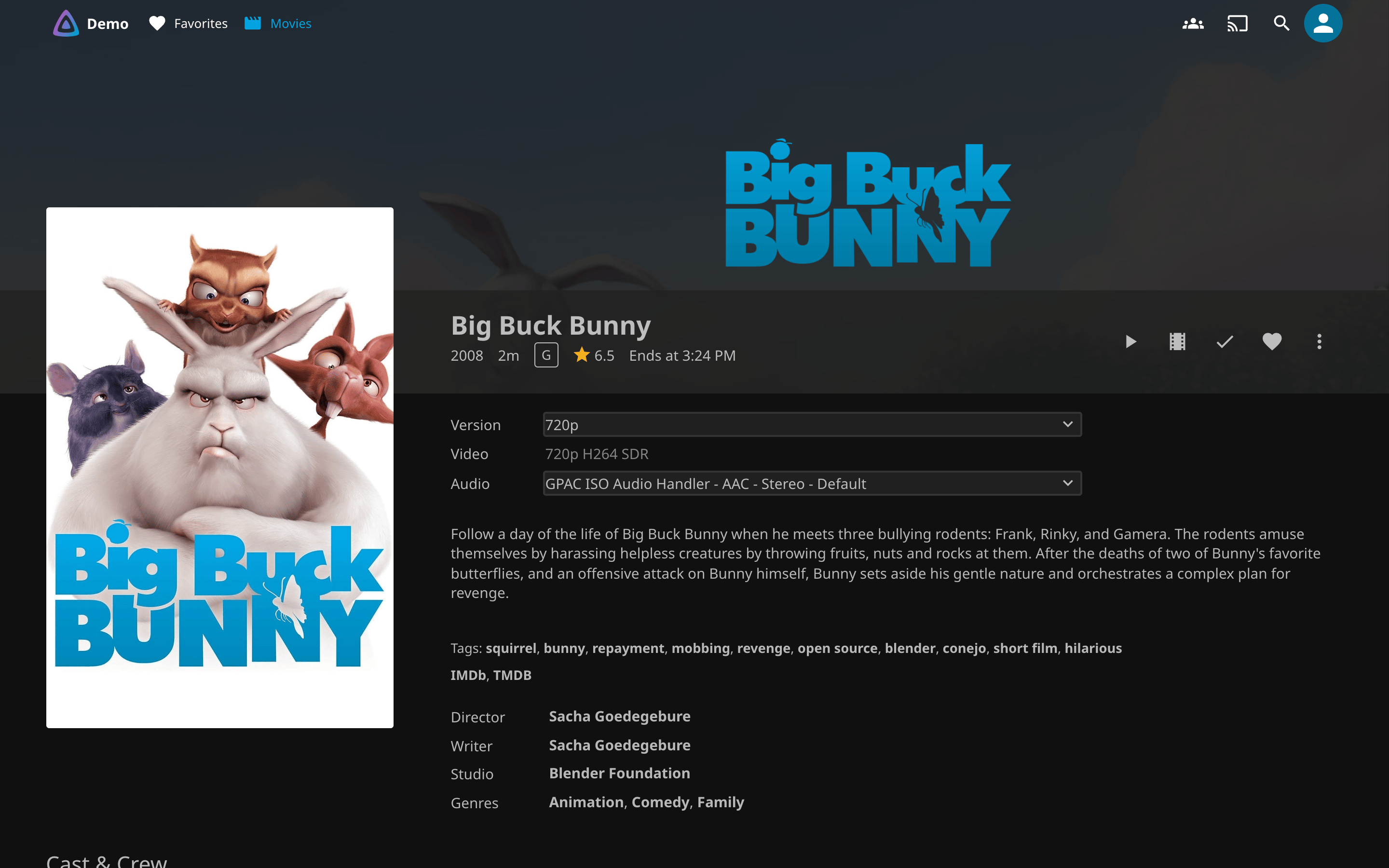This screenshot has width=1389, height=868.
Task: Click the 720p H264 SDR video text
Action: tap(596, 454)
